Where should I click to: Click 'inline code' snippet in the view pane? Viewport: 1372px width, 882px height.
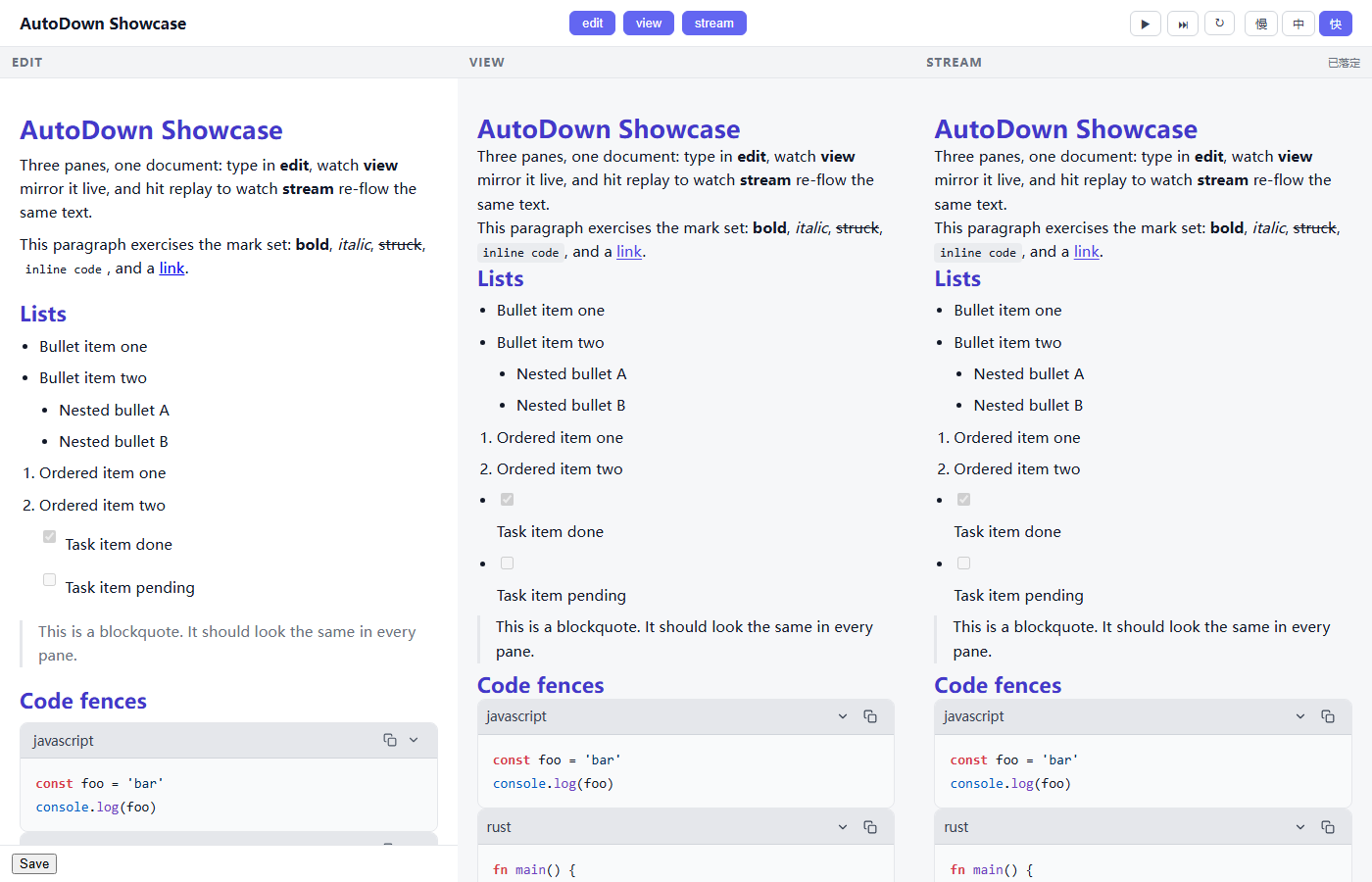coord(520,253)
